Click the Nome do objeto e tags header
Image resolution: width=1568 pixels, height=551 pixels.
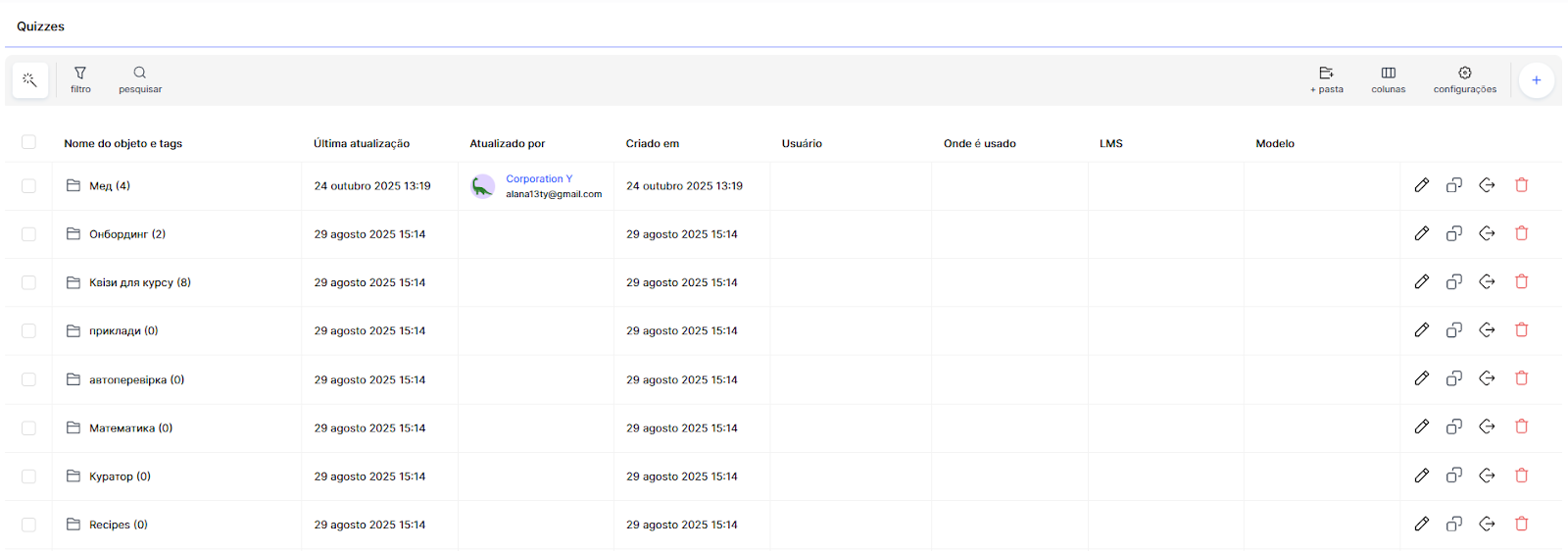click(122, 143)
